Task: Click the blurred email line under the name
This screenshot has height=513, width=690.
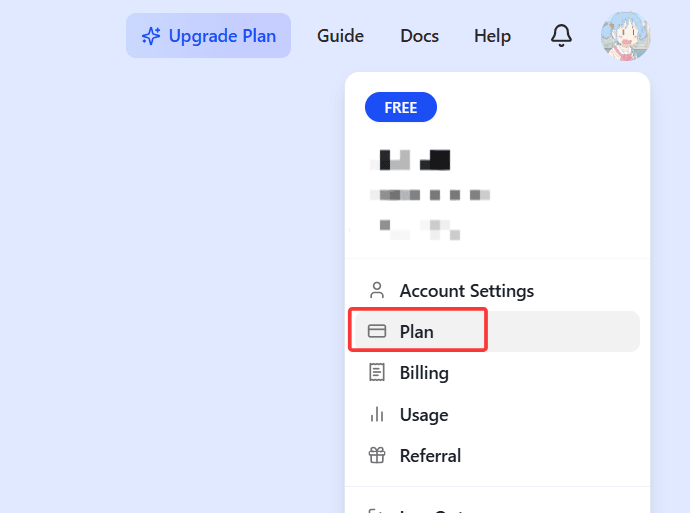Action: click(430, 195)
